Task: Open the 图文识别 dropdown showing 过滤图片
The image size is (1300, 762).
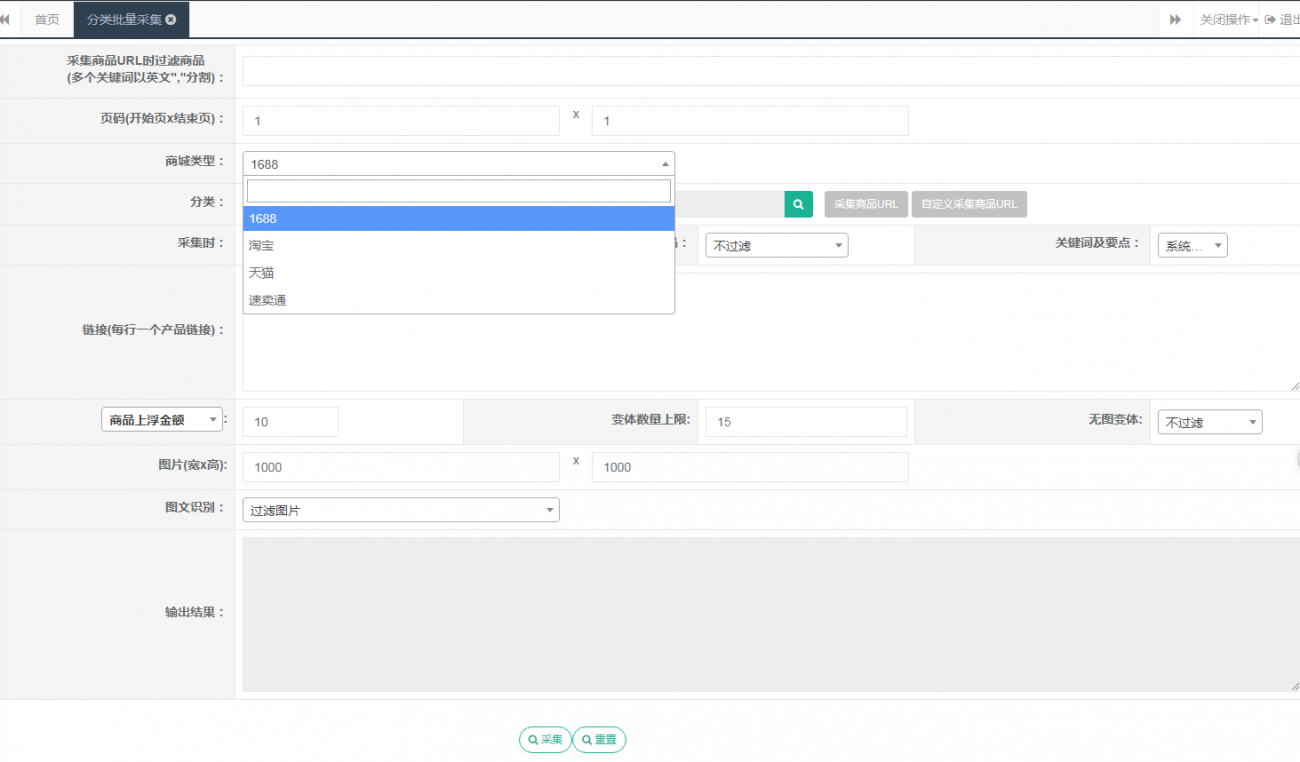Action: [x=401, y=510]
